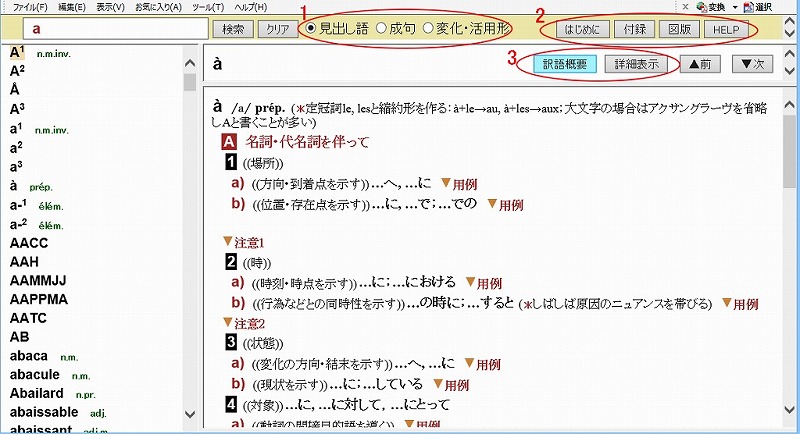
Task: Click definition pane scrollbar down arrow
Action: click(x=789, y=410)
